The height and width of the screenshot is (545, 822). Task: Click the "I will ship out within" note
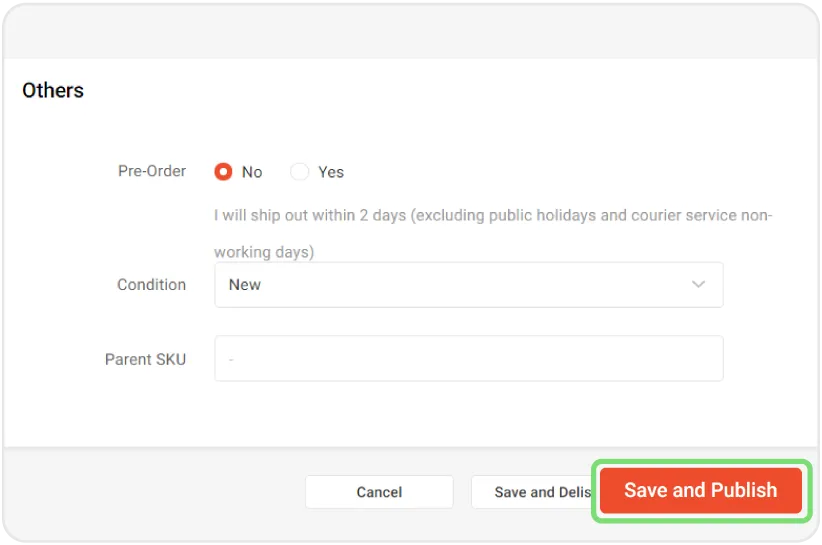(x=492, y=215)
